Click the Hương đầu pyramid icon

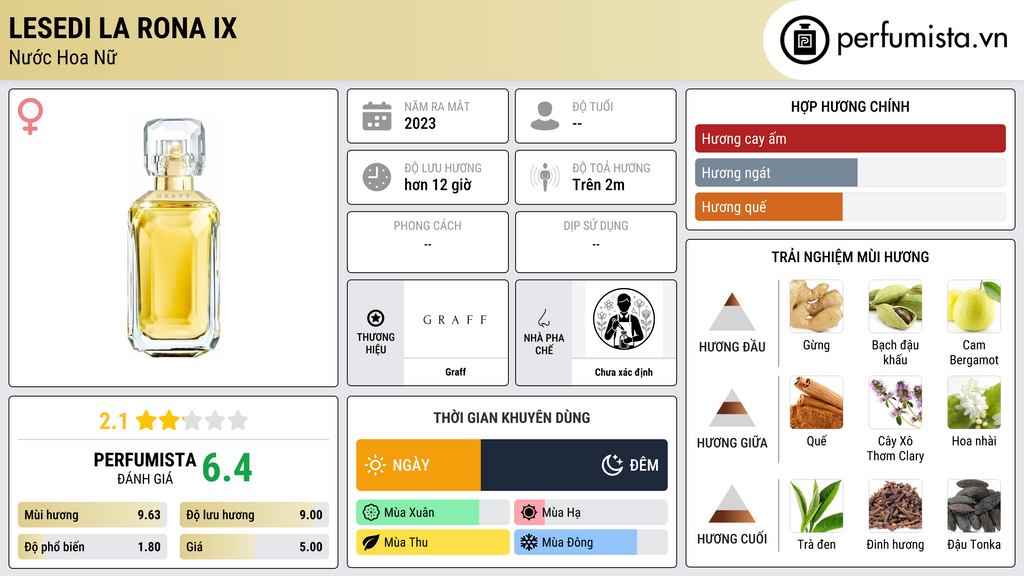732,312
